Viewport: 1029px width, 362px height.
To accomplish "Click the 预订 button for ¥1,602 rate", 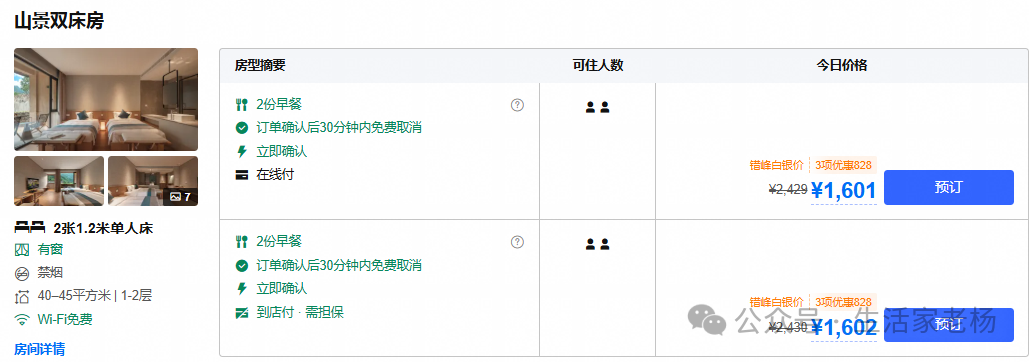I will 948,325.
